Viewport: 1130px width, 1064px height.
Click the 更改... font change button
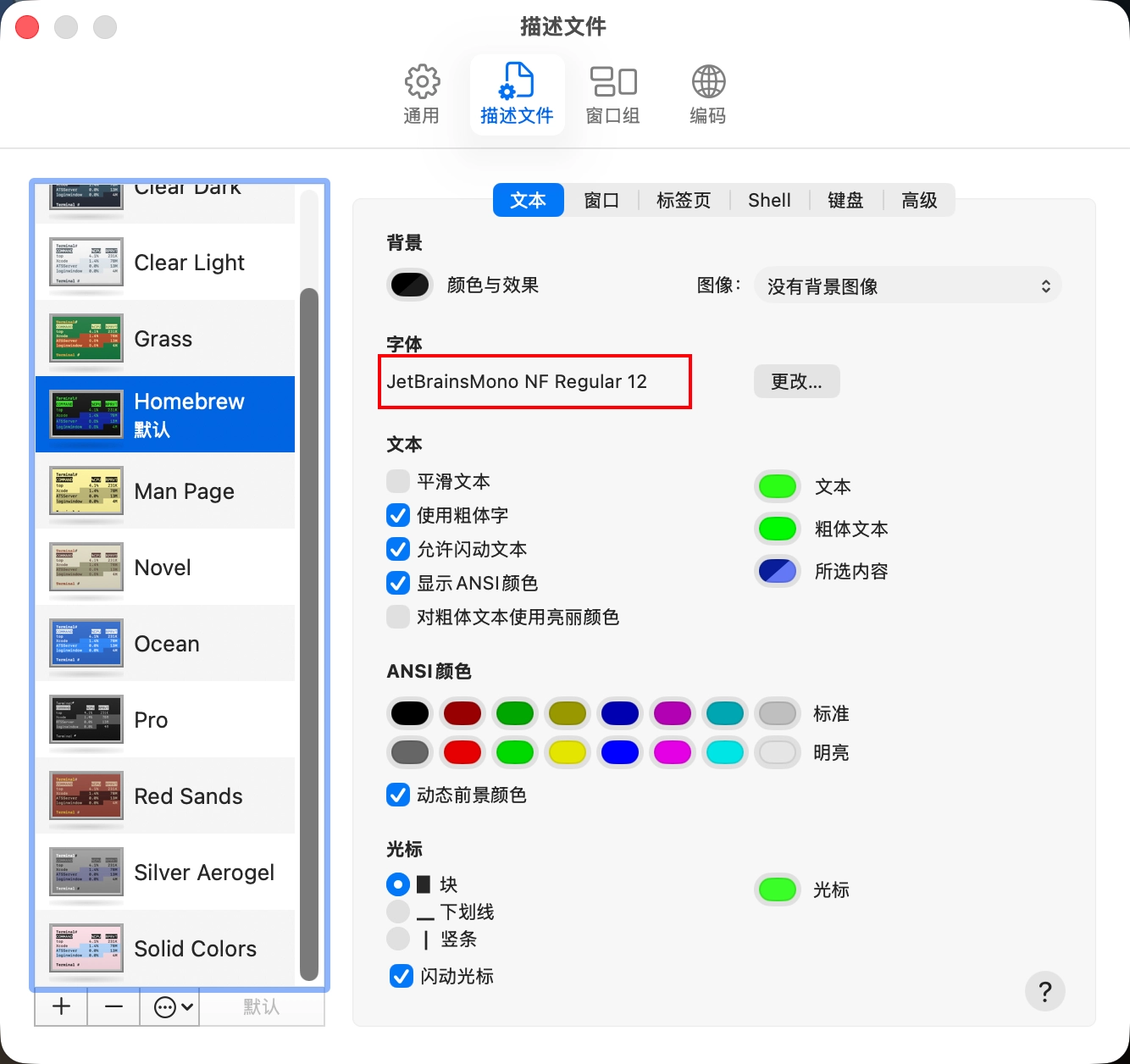pos(796,382)
